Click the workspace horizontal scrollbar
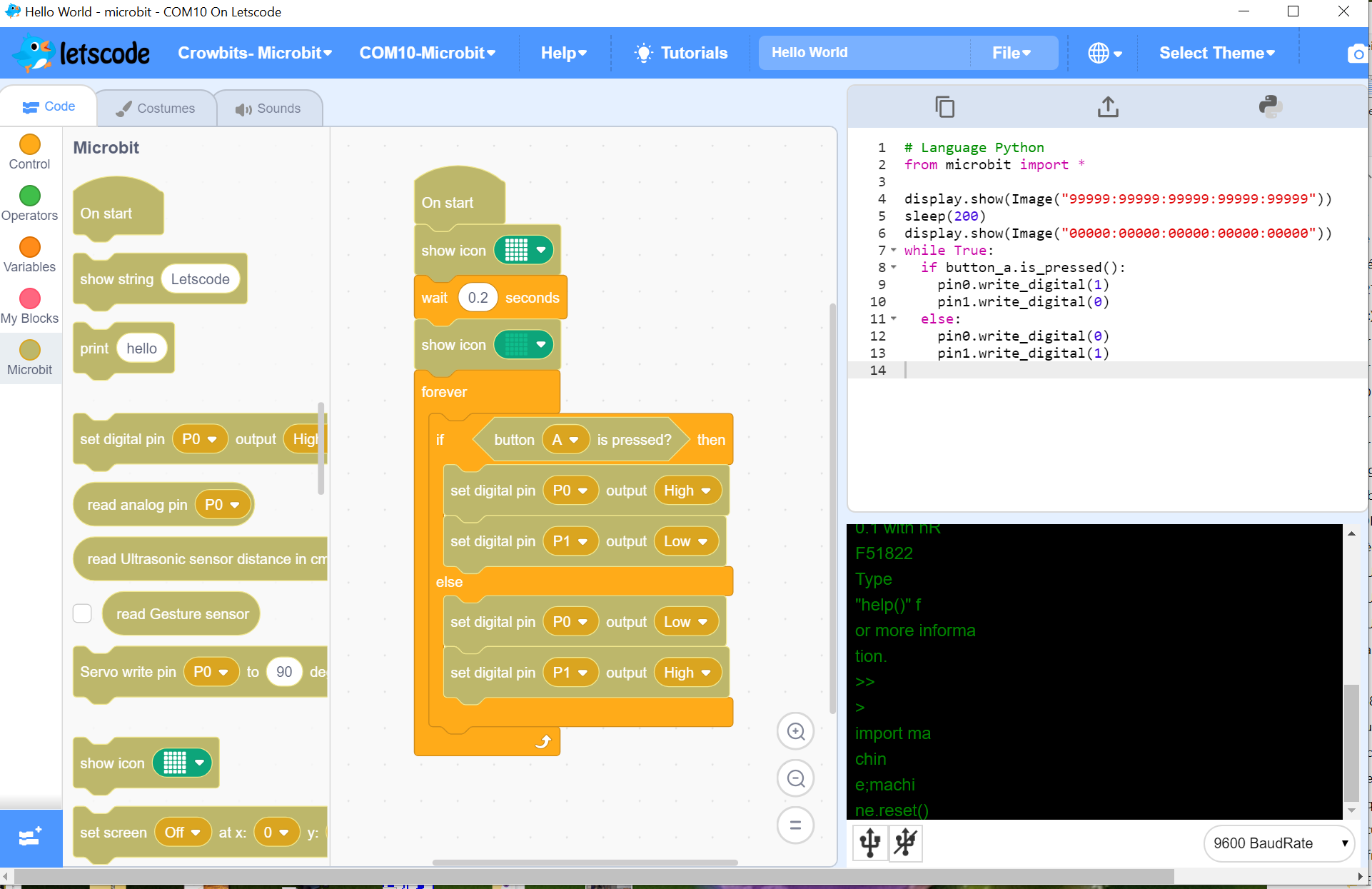This screenshot has width=1372, height=889. click(x=585, y=863)
